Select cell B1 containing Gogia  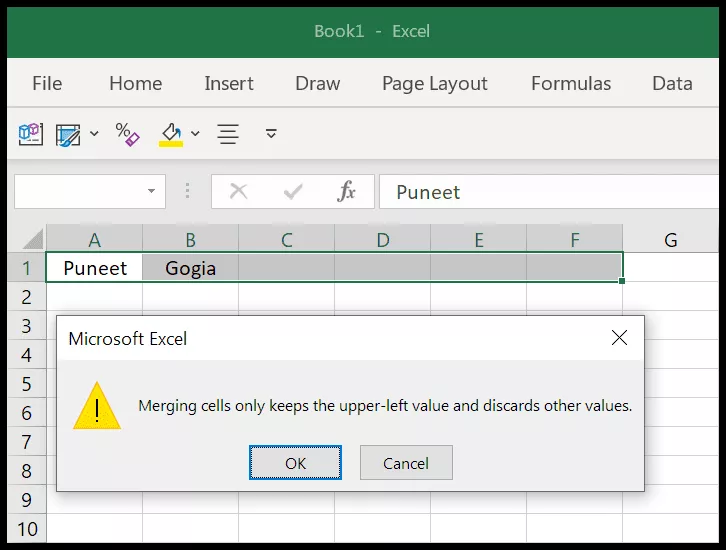[x=190, y=268]
